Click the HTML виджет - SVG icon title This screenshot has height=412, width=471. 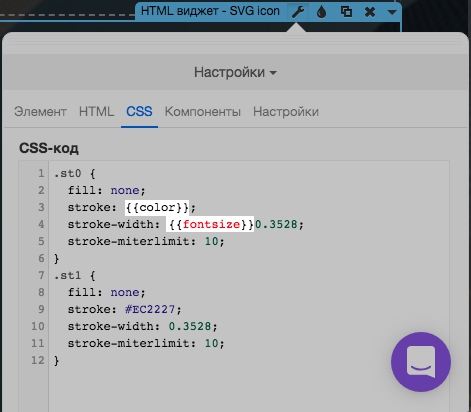coord(210,11)
